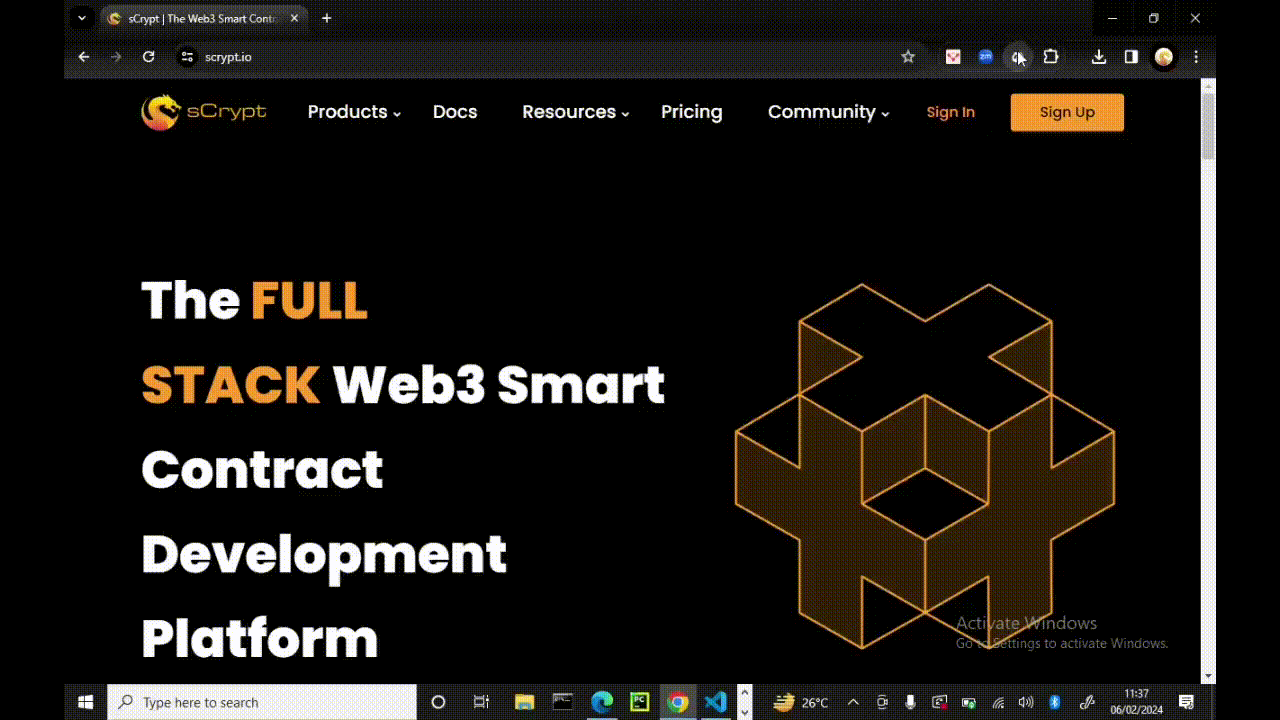Open the Chrome extensions puzzle icon
This screenshot has height=720, width=1280.
point(1051,57)
